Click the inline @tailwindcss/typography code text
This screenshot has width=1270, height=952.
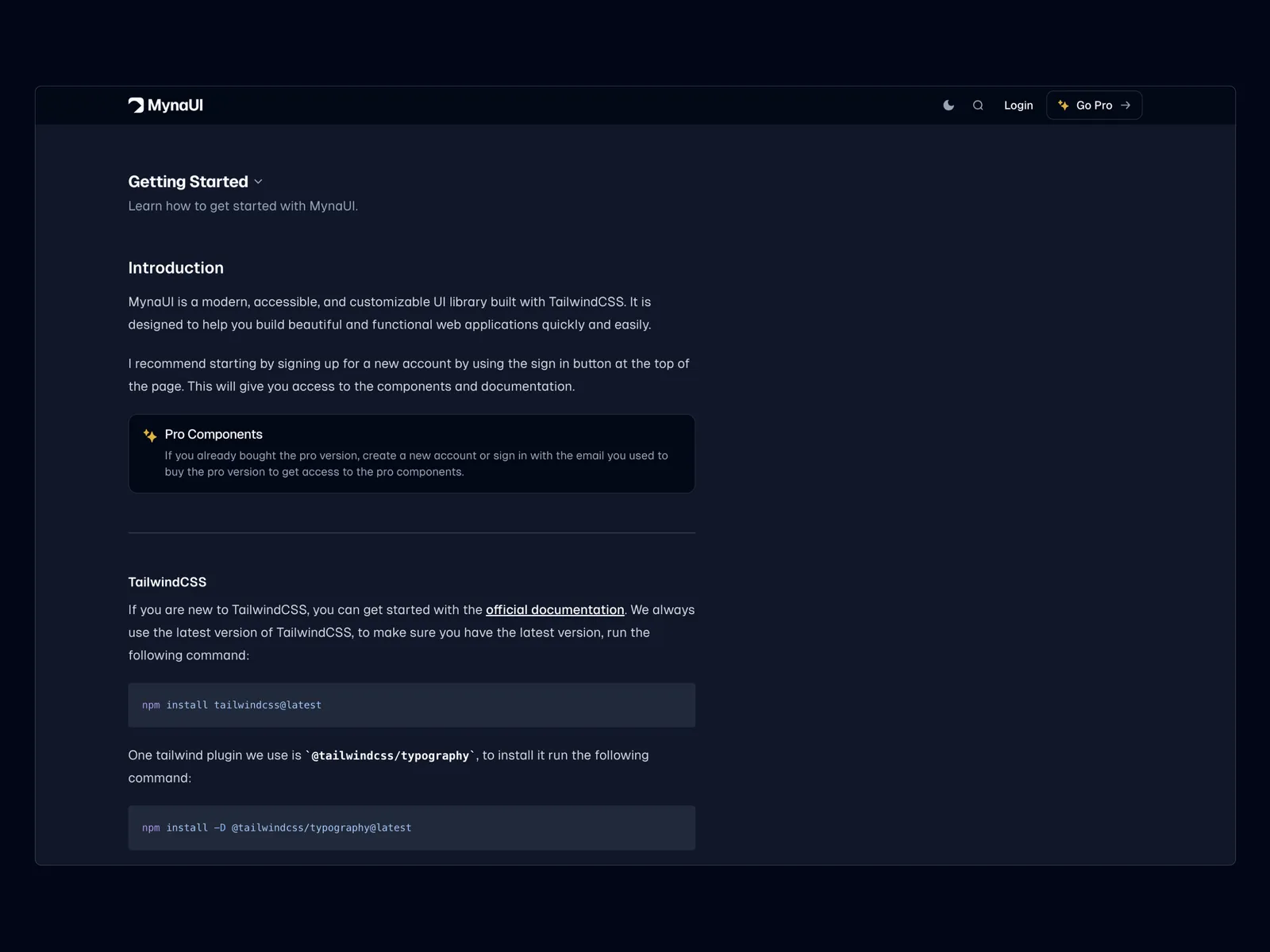(x=391, y=756)
